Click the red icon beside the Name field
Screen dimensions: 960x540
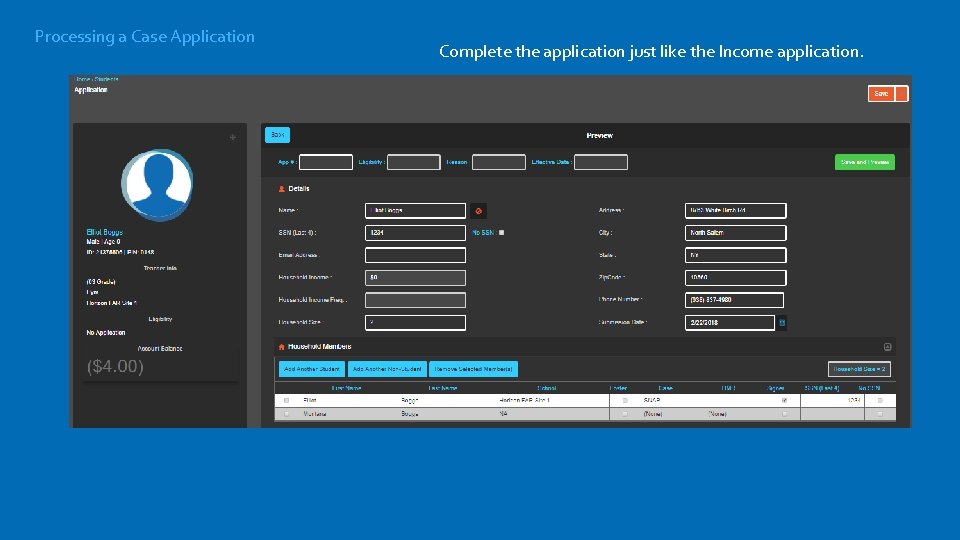point(479,211)
